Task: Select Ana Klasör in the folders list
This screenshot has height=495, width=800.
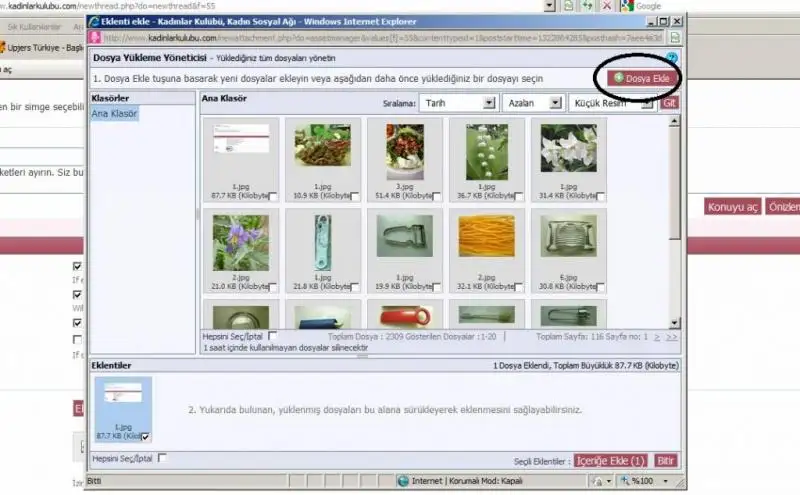Action: (x=114, y=115)
